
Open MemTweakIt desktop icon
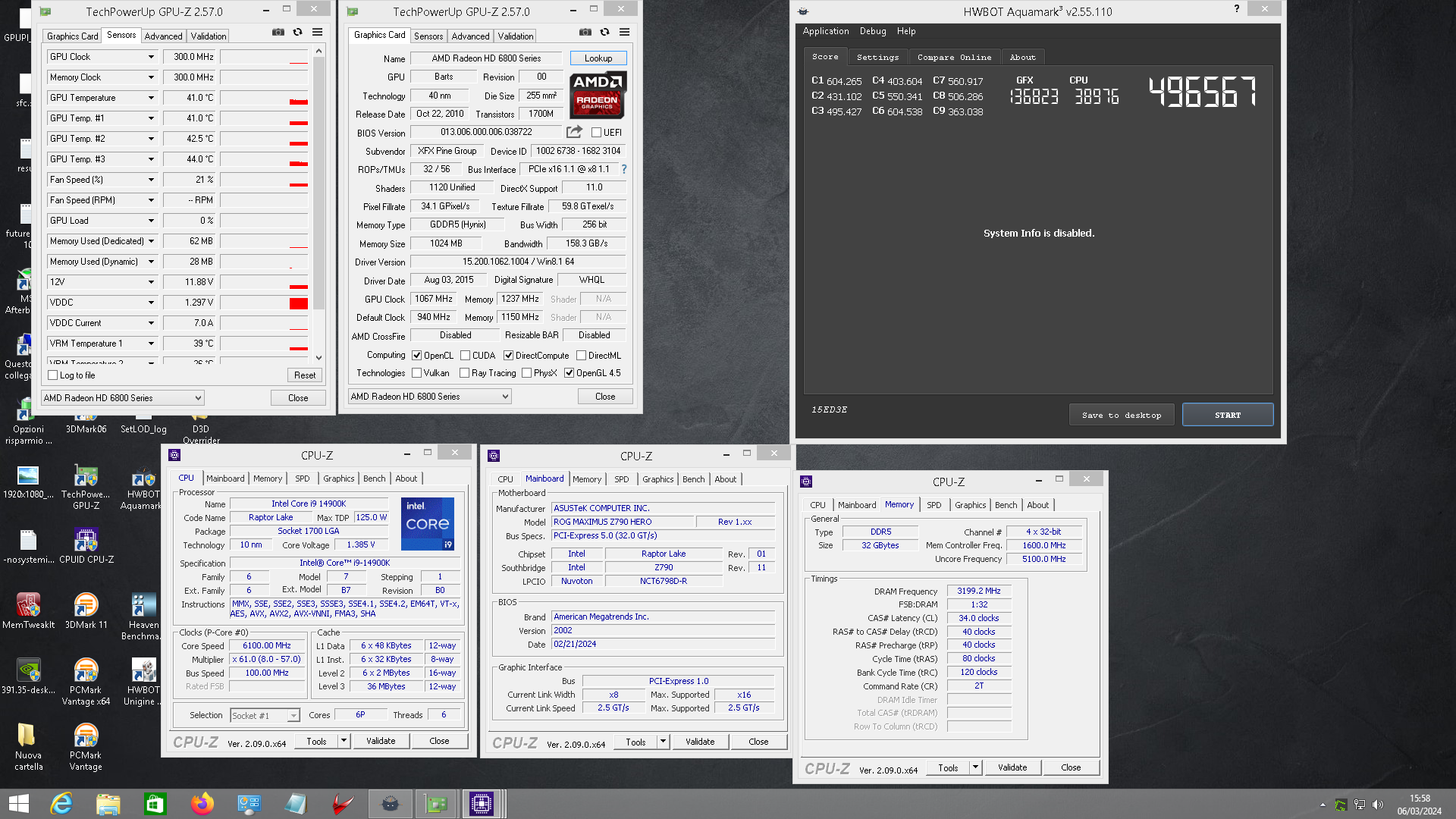(28, 611)
